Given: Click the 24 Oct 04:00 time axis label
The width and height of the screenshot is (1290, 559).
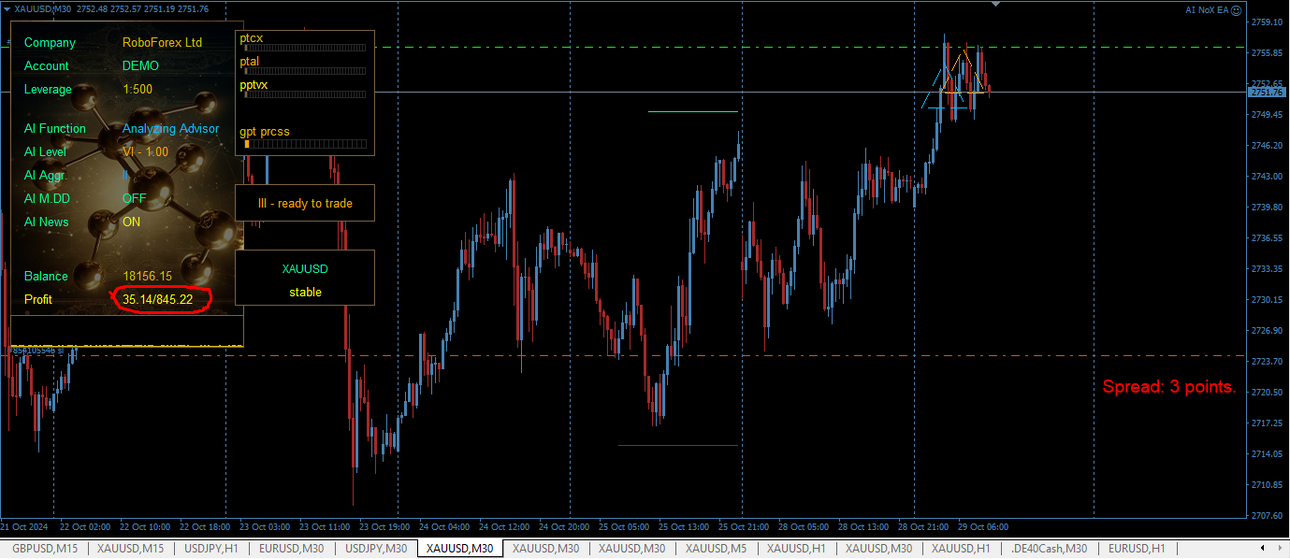Looking at the screenshot, I should pyautogui.click(x=444, y=526).
